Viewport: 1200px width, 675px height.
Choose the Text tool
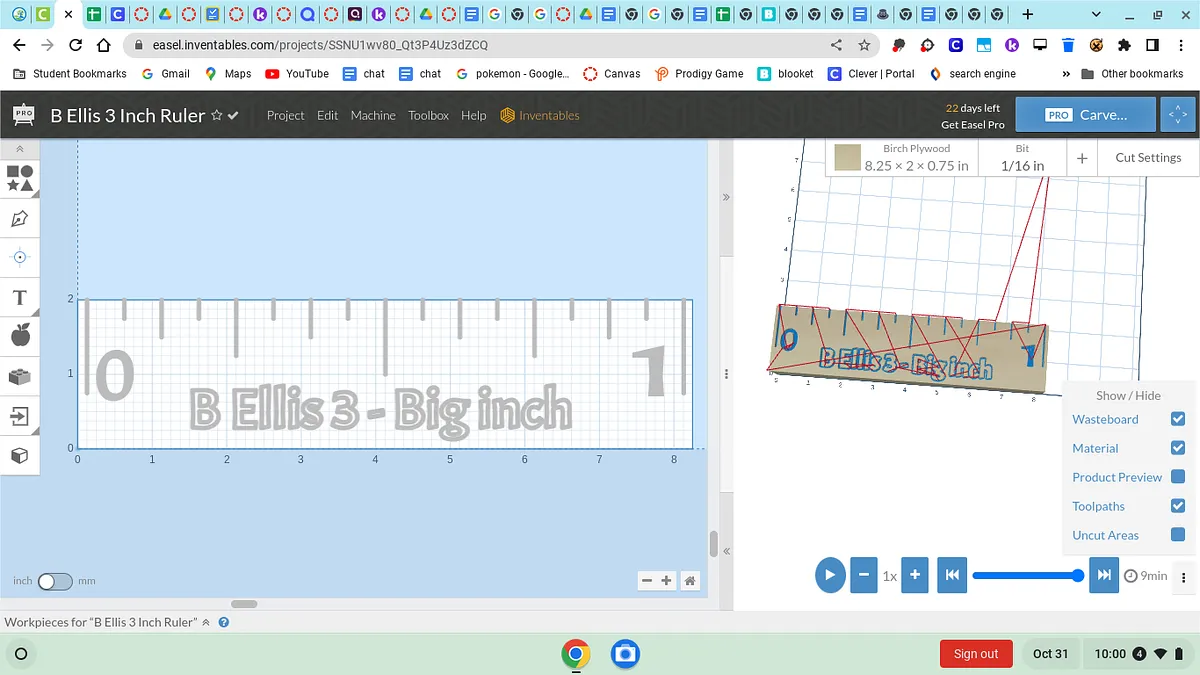click(x=20, y=298)
